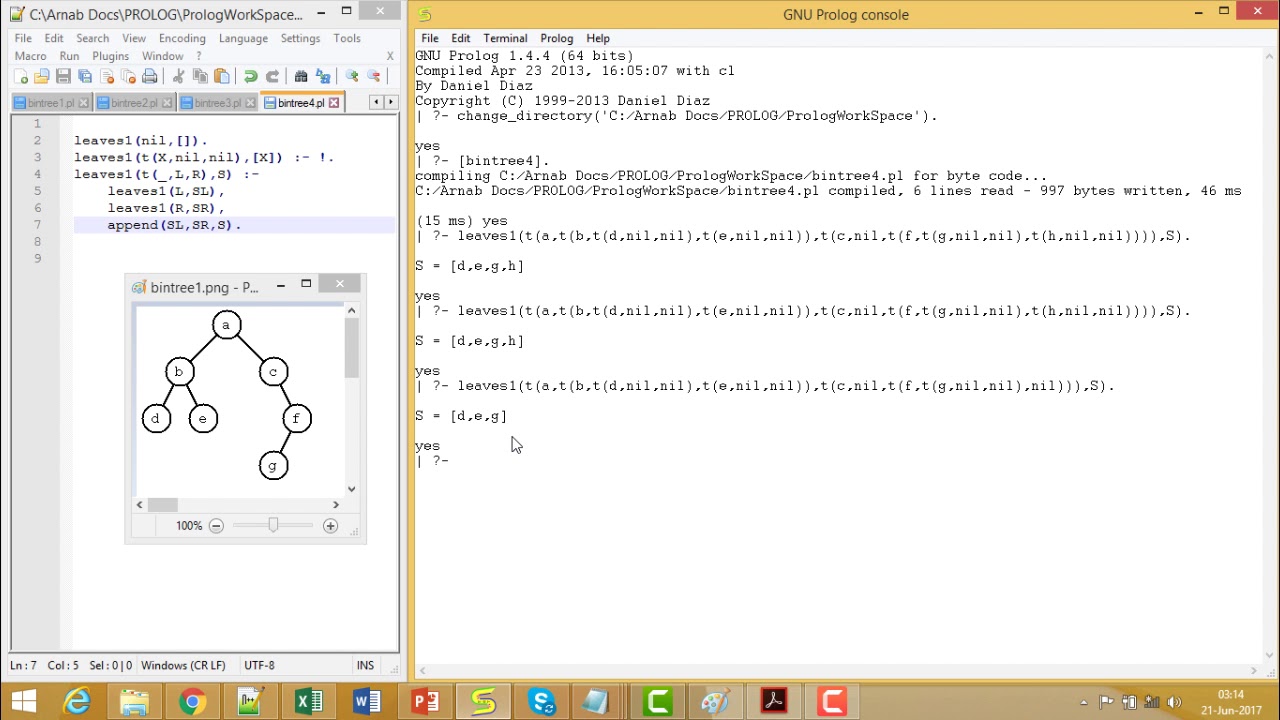Open Excel from the taskbar
1280x720 pixels.
tap(309, 702)
